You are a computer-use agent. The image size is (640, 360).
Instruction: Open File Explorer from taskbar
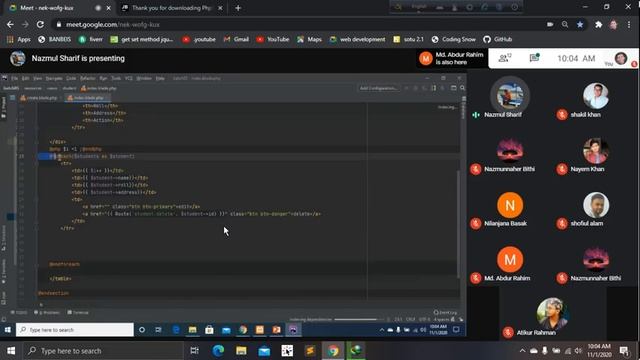click(241, 351)
